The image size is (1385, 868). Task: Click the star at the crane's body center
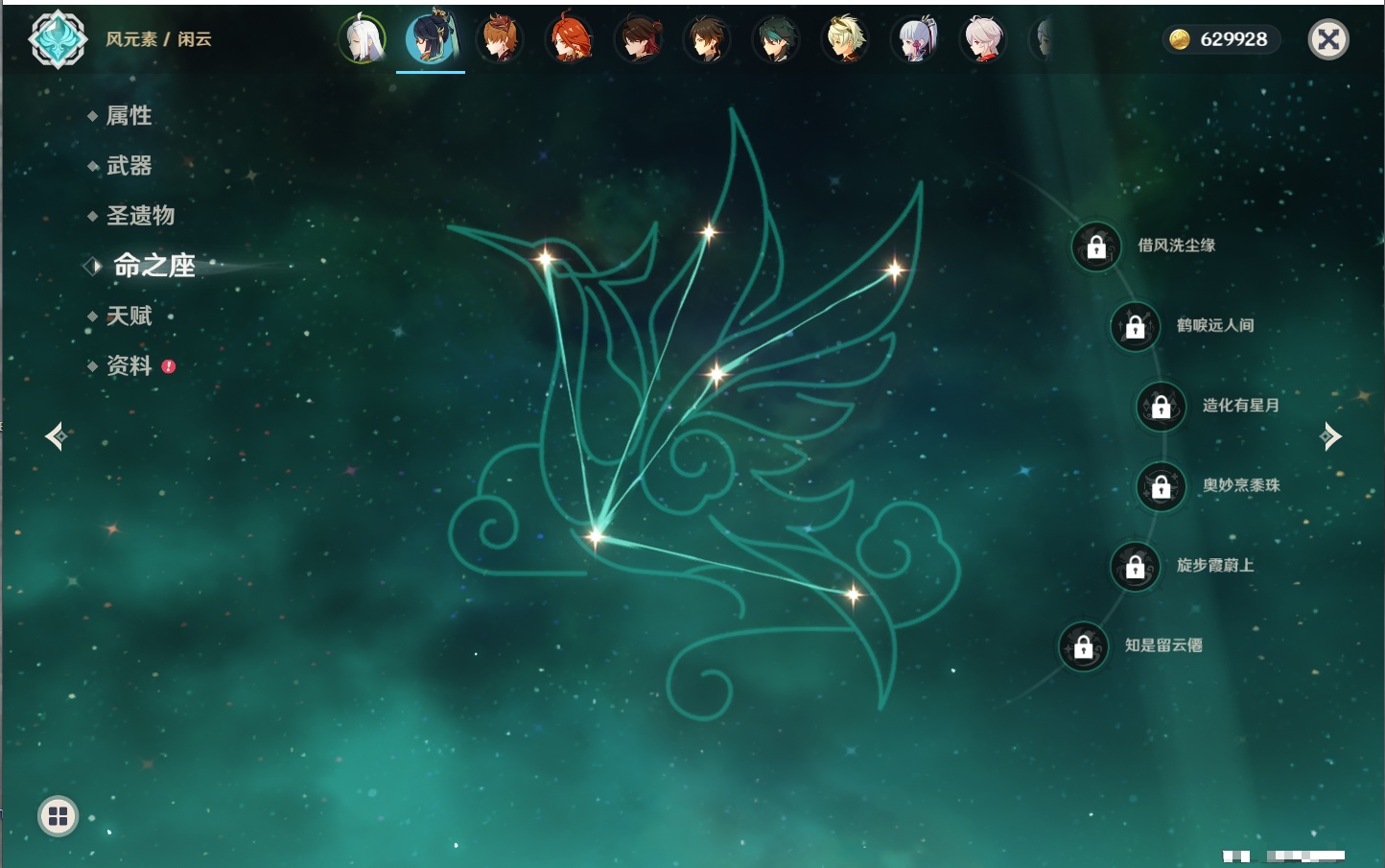coord(716,374)
